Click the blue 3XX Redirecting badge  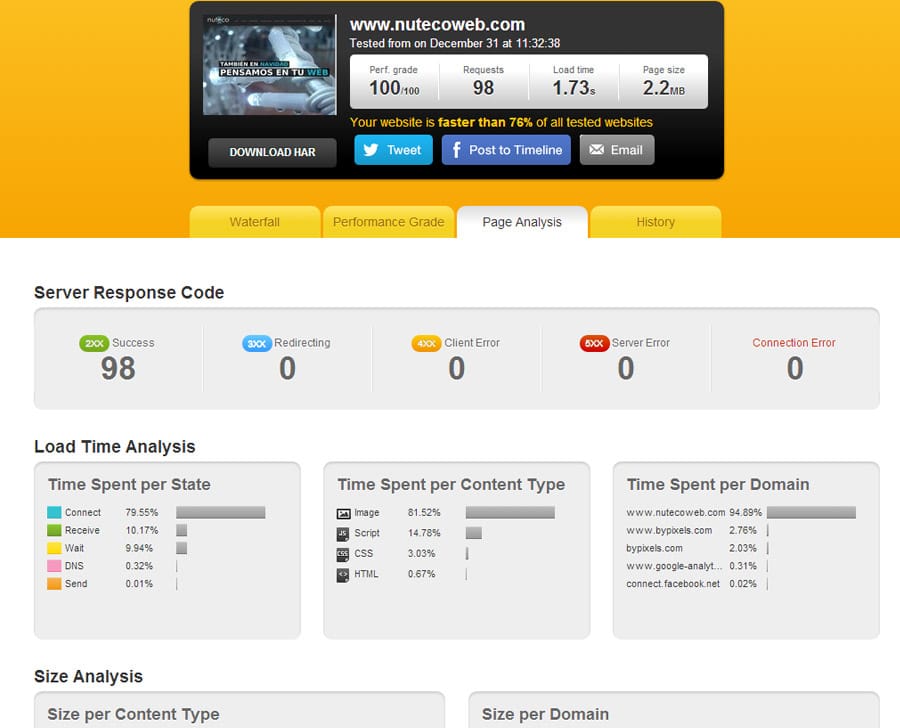257,343
